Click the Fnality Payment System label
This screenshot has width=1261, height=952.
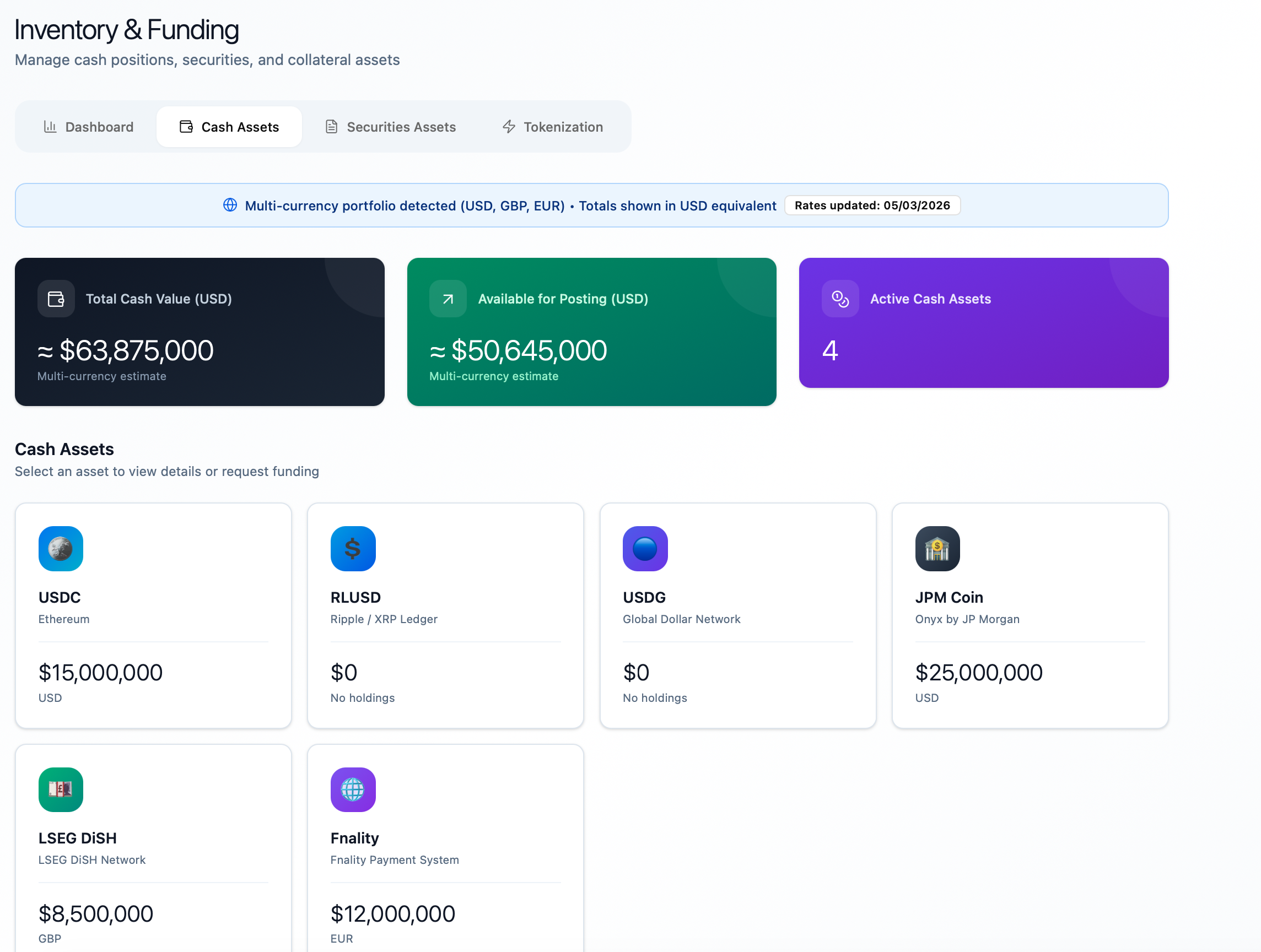[x=395, y=861]
